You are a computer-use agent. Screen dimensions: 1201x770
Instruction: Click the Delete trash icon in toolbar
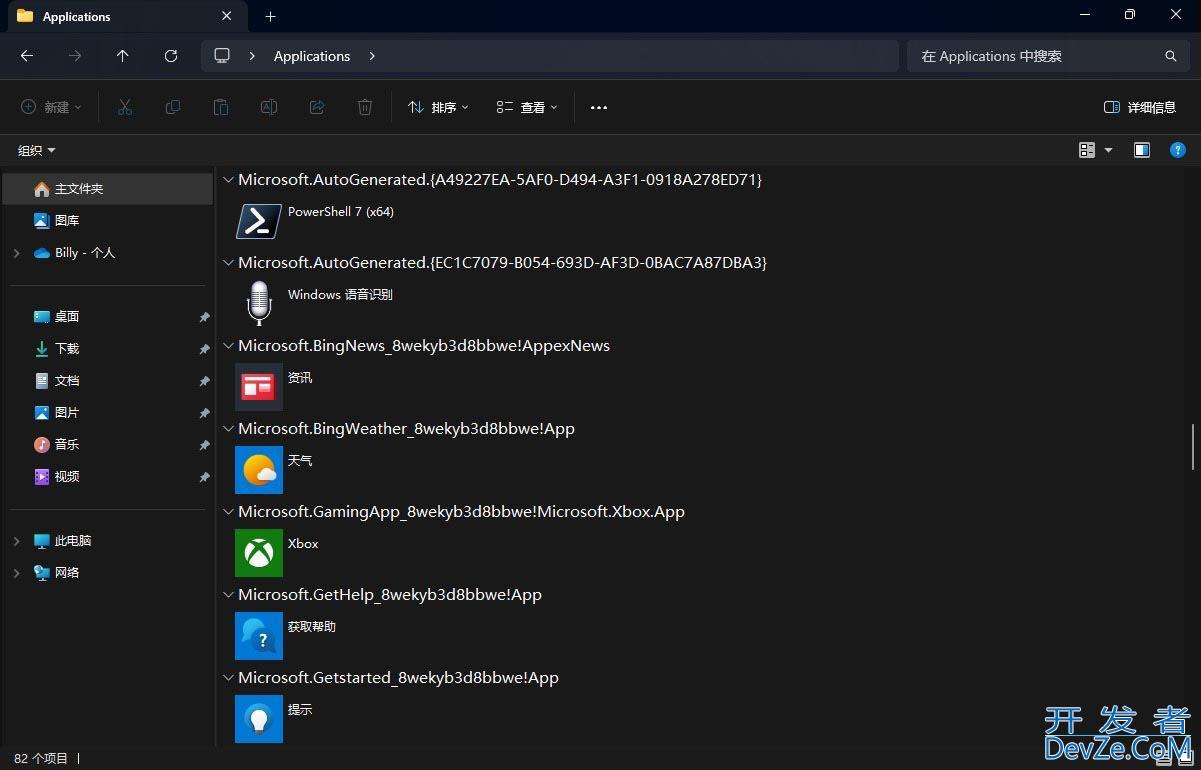click(365, 107)
